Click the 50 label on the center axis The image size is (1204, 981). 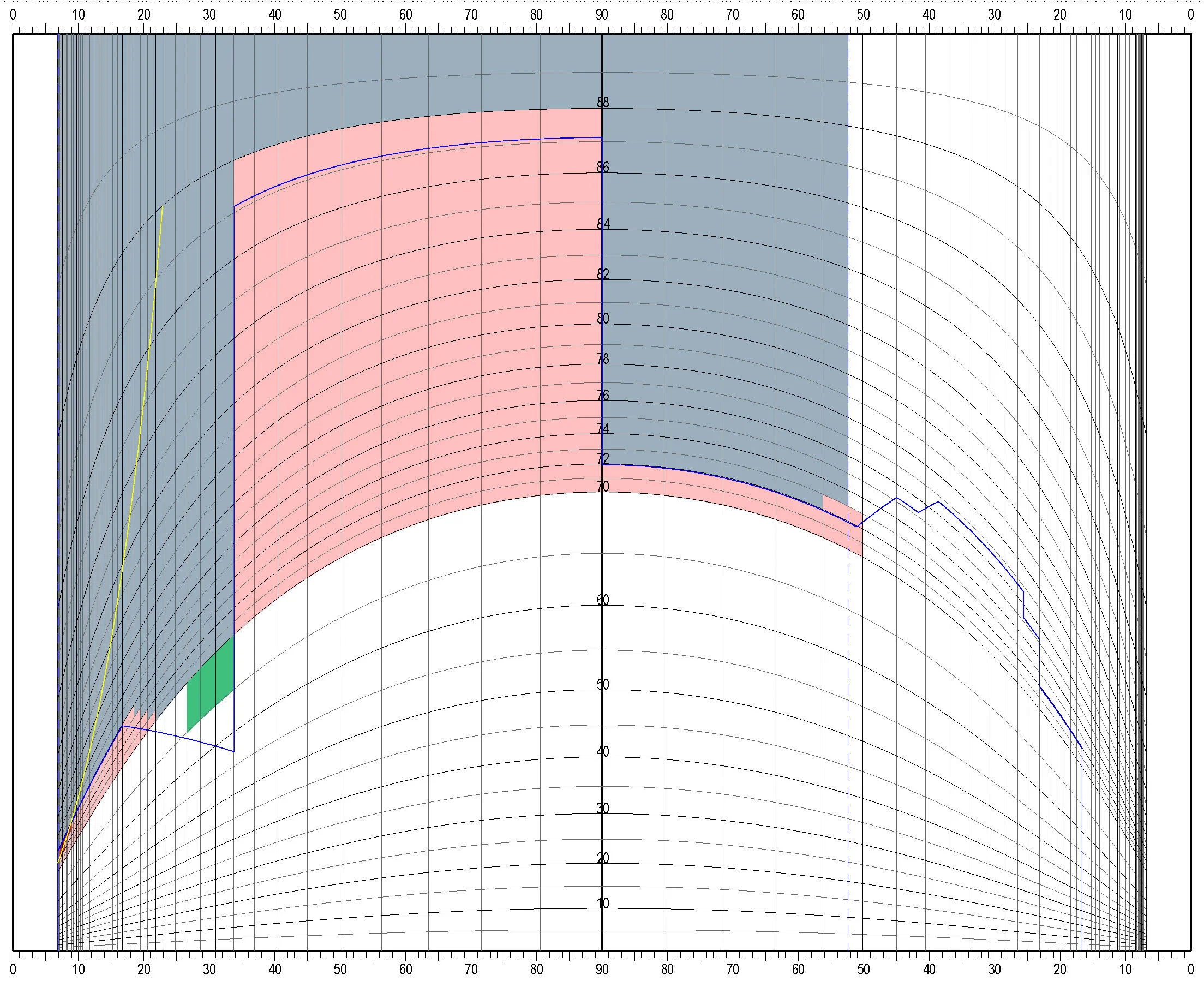603,684
